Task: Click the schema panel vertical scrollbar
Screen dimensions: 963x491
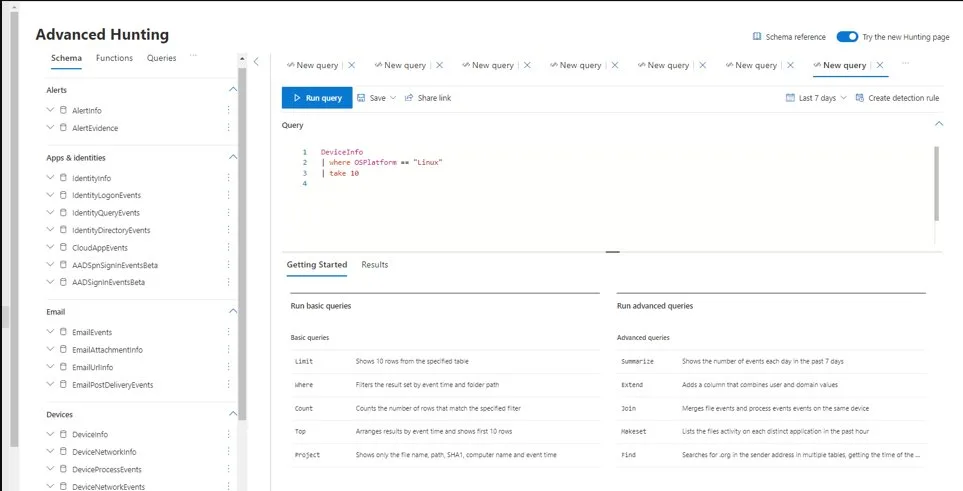Action: pos(242,244)
